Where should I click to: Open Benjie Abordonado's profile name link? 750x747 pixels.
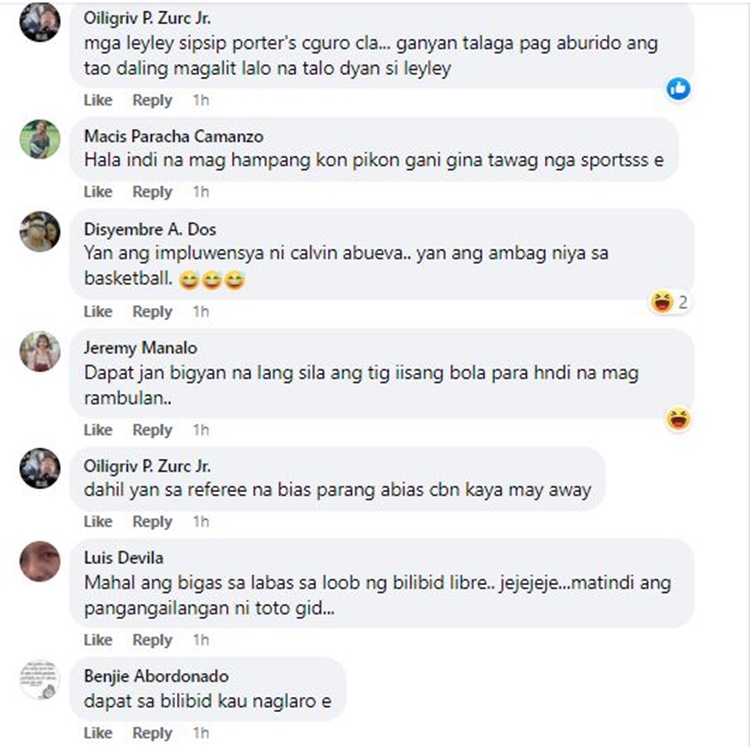156,676
